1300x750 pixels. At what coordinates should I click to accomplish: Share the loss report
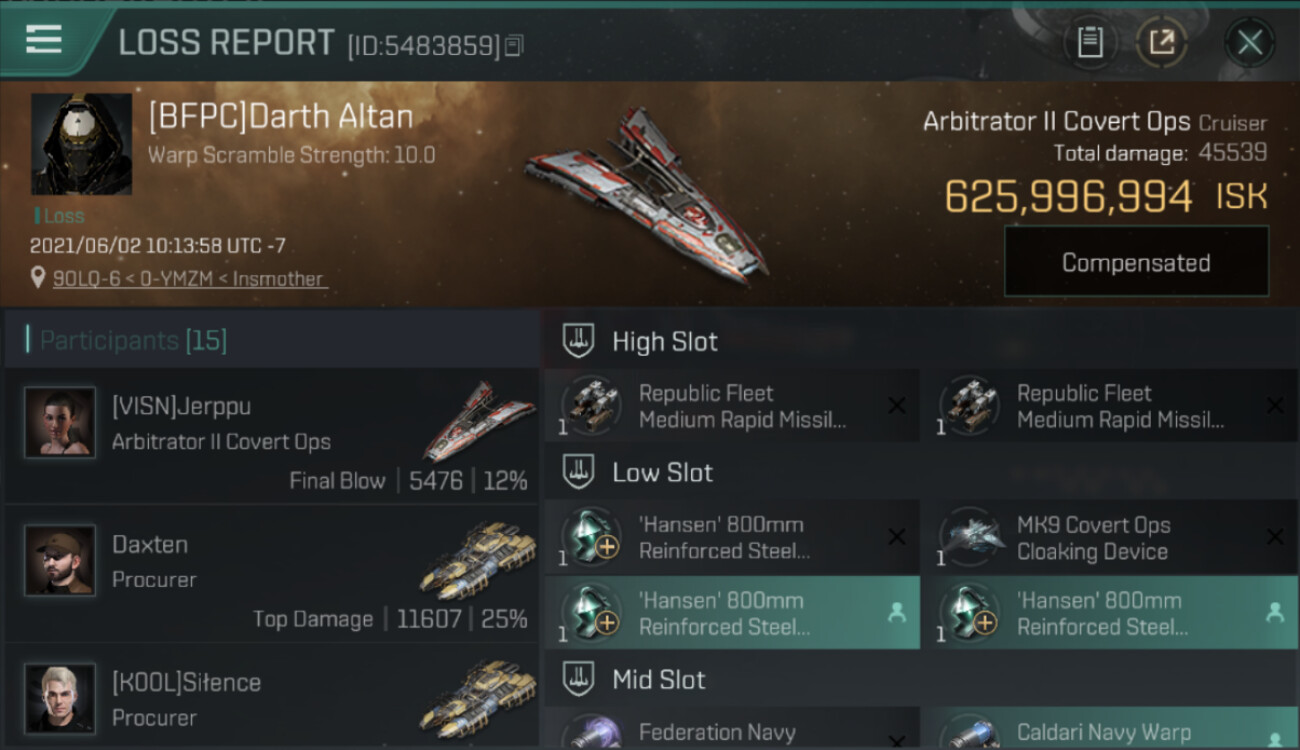[1162, 43]
